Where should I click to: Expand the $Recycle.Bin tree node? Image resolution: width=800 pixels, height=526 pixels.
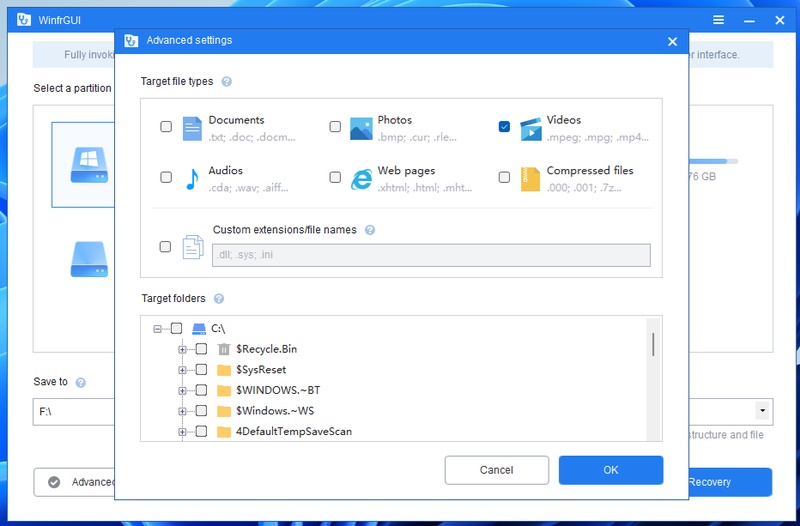click(182, 349)
